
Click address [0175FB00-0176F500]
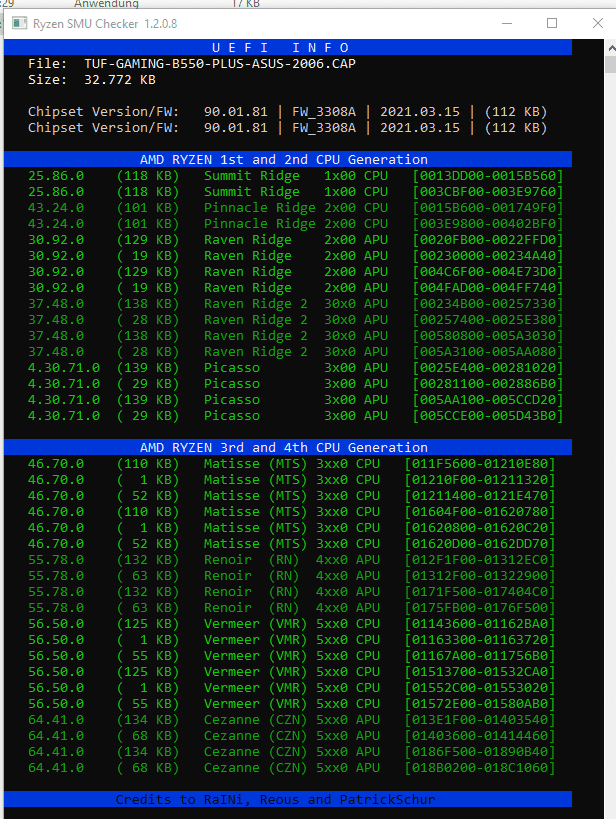(x=480, y=608)
